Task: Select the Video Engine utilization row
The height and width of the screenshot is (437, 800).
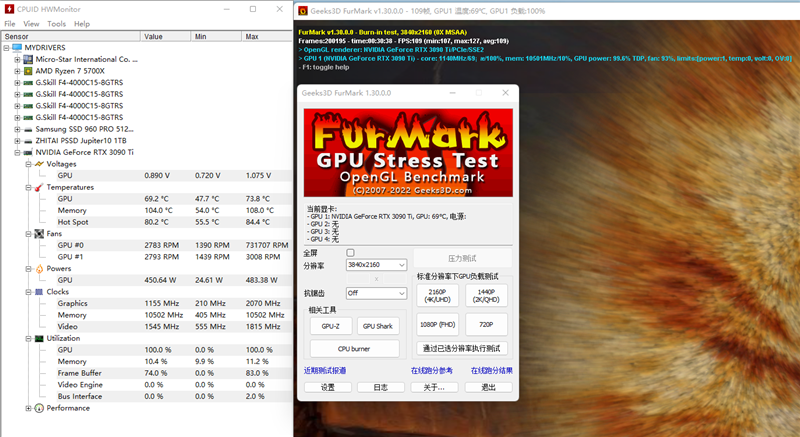Action: tap(173, 384)
